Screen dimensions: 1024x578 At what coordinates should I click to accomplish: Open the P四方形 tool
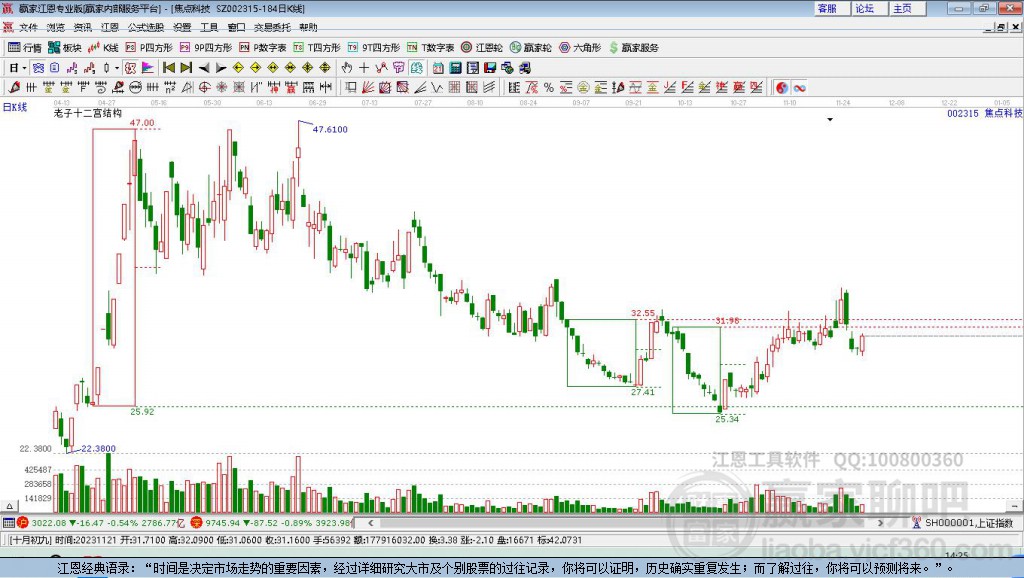[x=148, y=48]
